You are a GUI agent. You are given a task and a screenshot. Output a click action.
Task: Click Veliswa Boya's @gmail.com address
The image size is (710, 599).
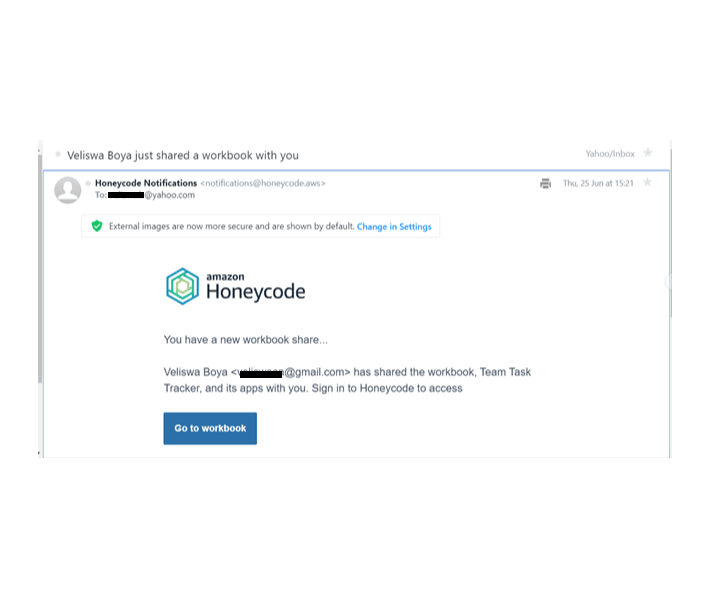[291, 372]
